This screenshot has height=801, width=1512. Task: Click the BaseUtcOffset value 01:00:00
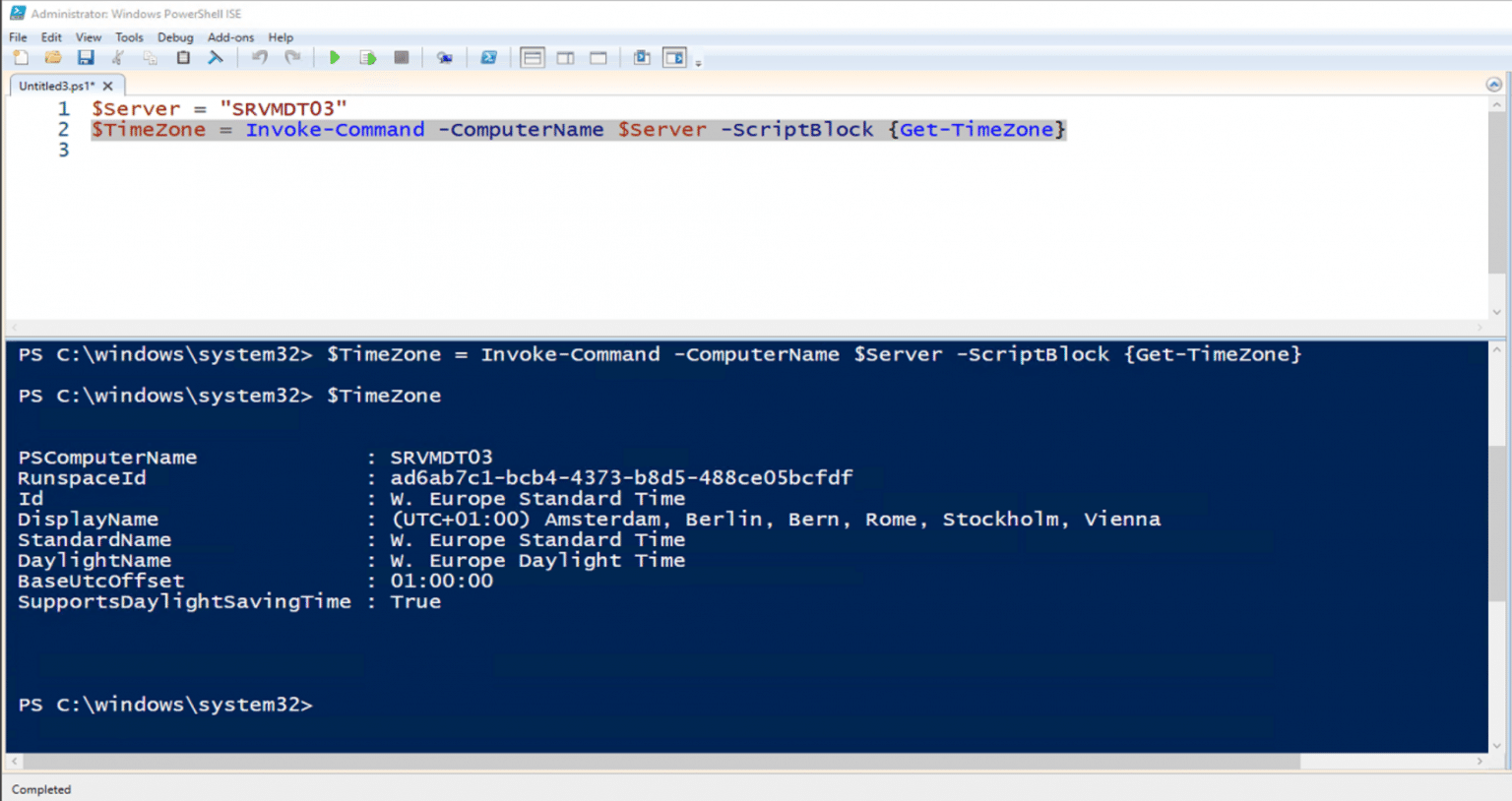441,582
